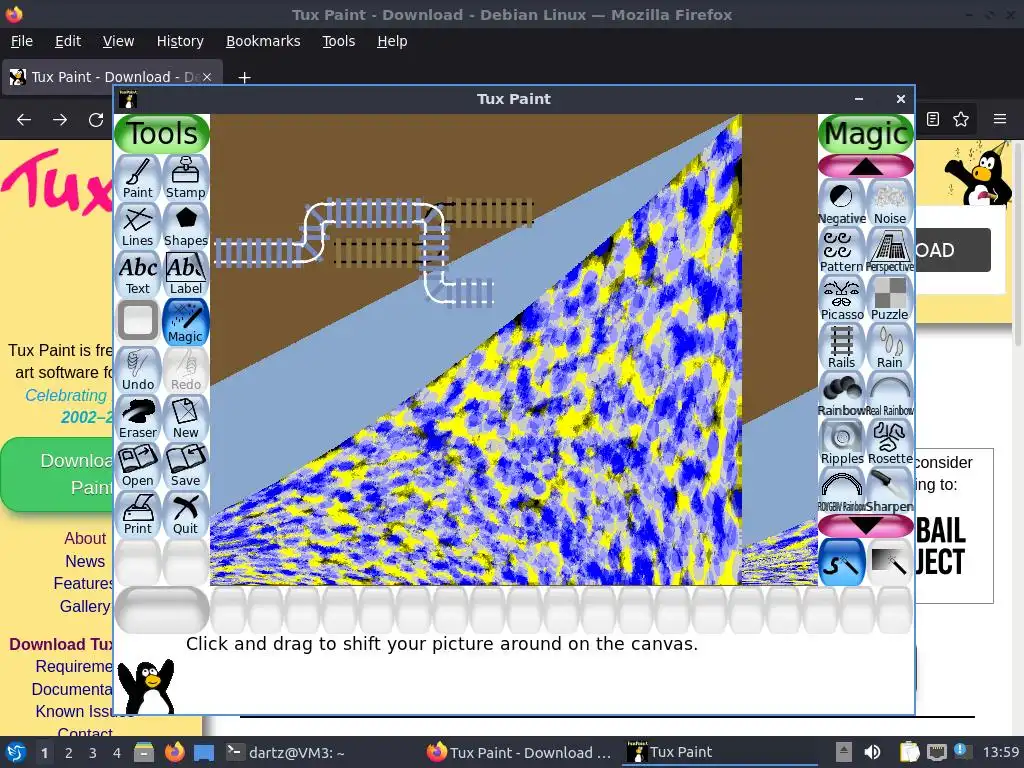Image resolution: width=1024 pixels, height=768 pixels.
Task: Pick the Rain magic effect
Action: (x=889, y=347)
